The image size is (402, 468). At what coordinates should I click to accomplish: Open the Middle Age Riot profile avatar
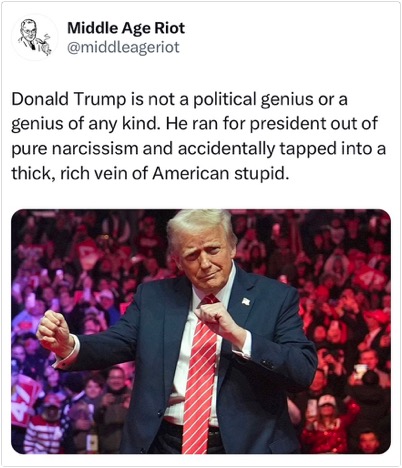click(35, 37)
